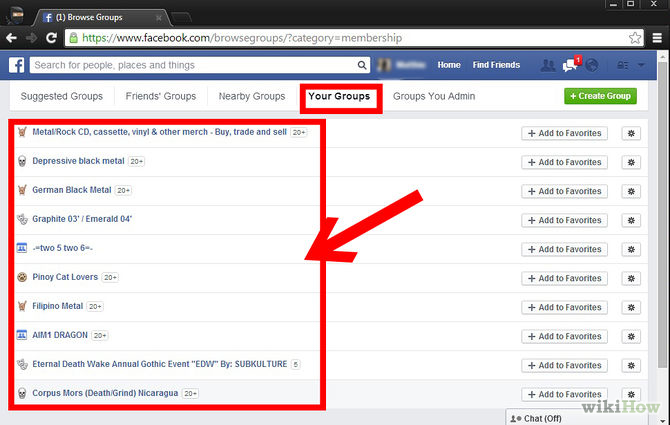Open the messages icon with notification badge
The width and height of the screenshot is (670, 425).
click(x=570, y=65)
